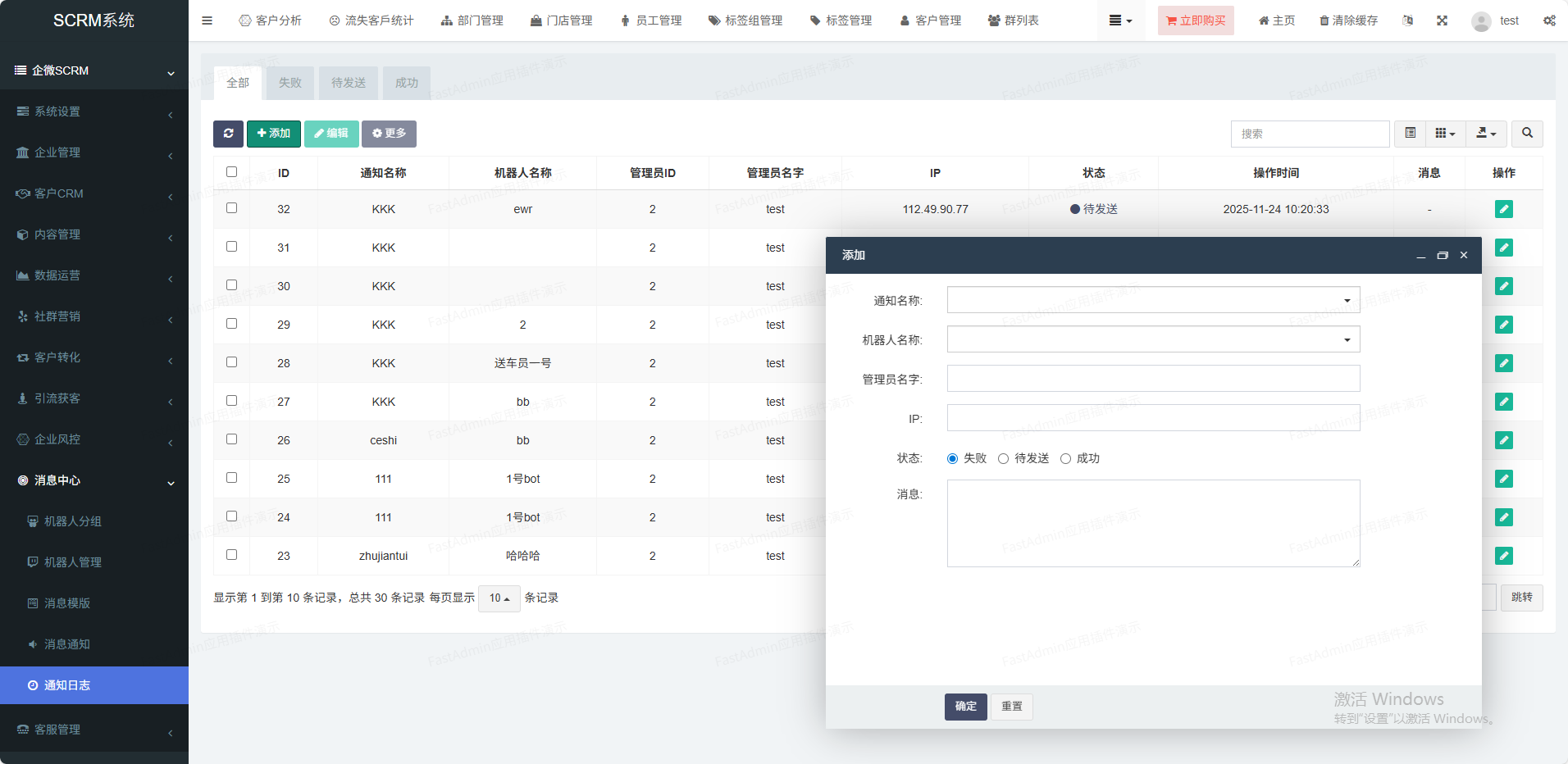This screenshot has width=1568, height=764.
Task: Click the search magnifier icon button
Action: (1527, 134)
